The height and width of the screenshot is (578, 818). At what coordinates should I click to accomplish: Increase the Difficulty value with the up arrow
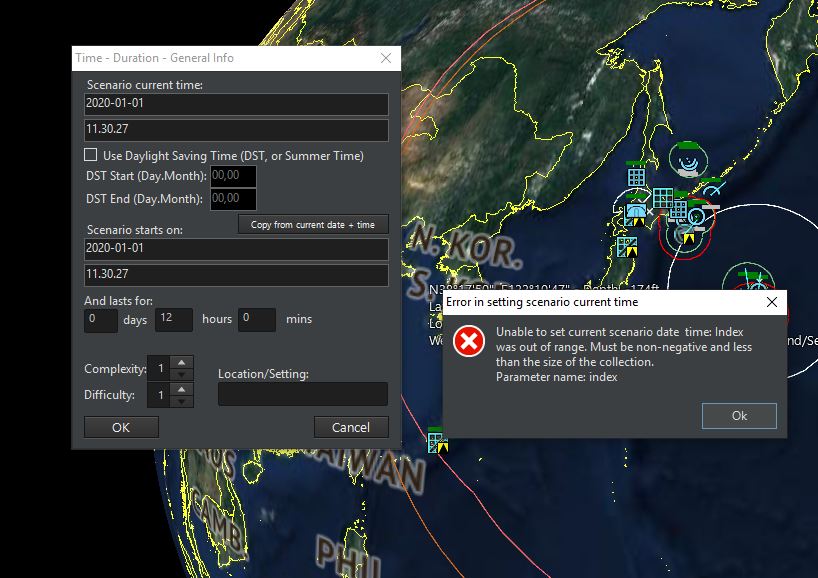(182, 389)
